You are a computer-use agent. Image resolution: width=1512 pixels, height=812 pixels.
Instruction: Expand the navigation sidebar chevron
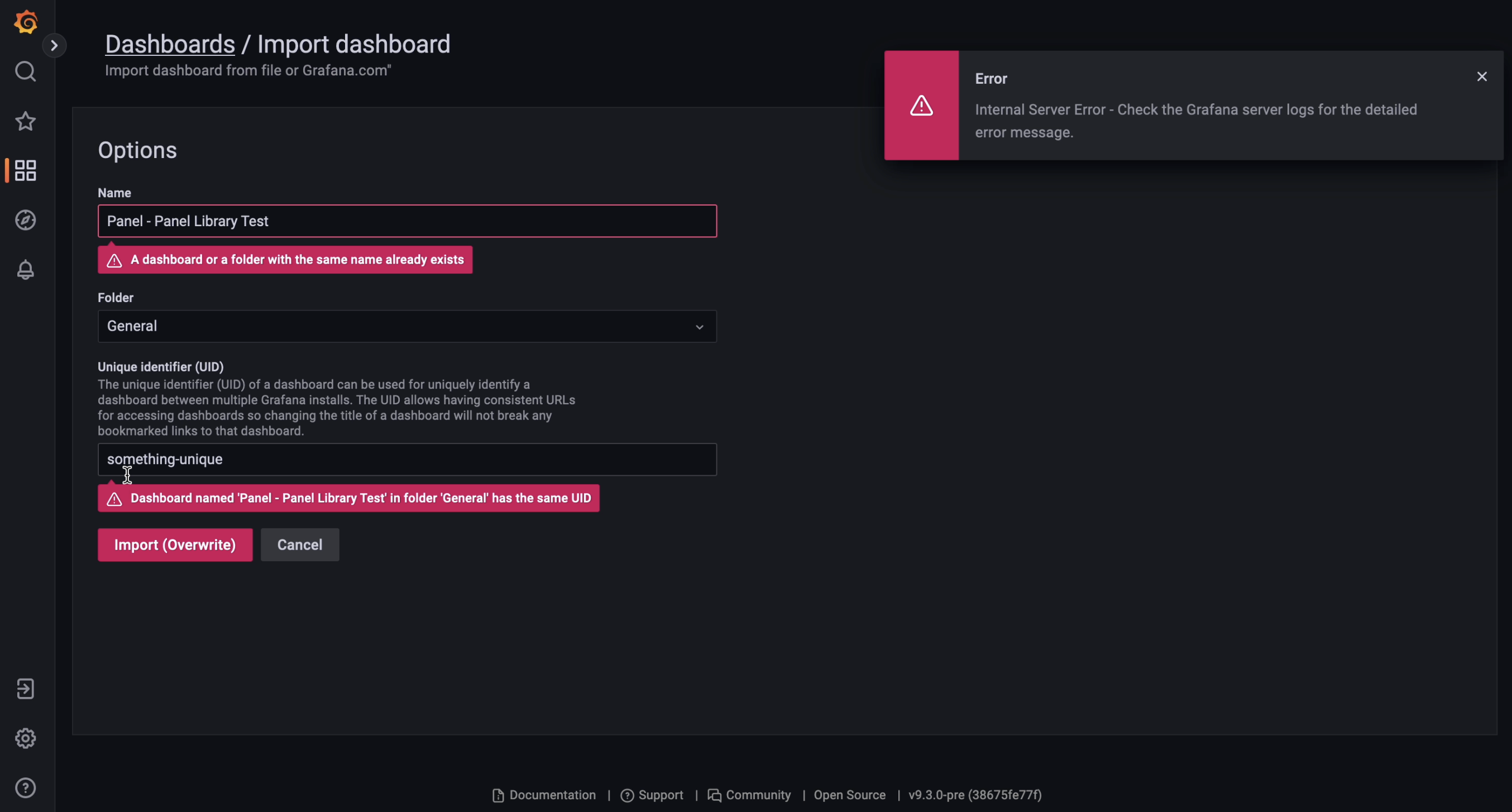pos(55,45)
